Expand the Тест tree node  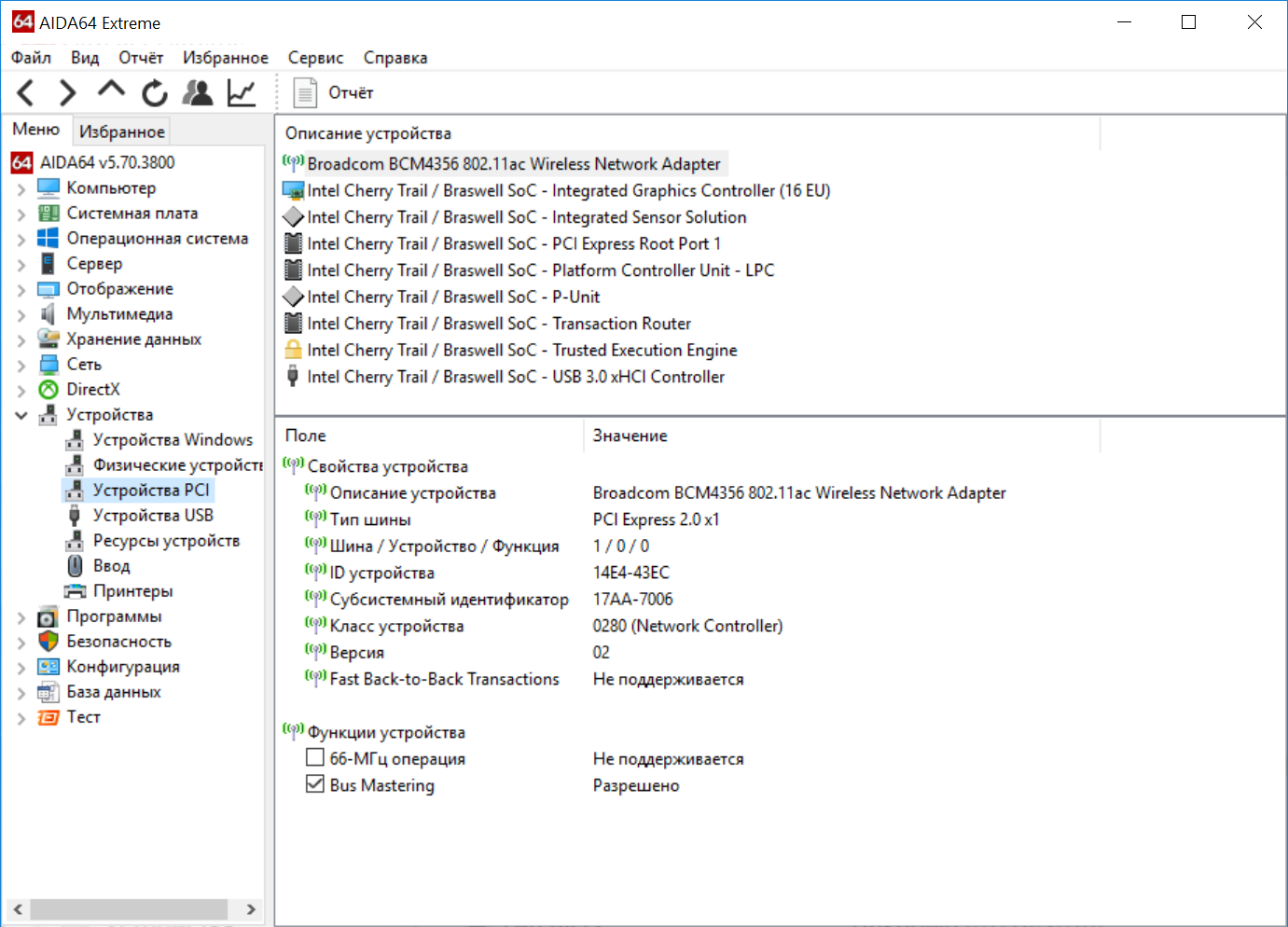[x=21, y=717]
